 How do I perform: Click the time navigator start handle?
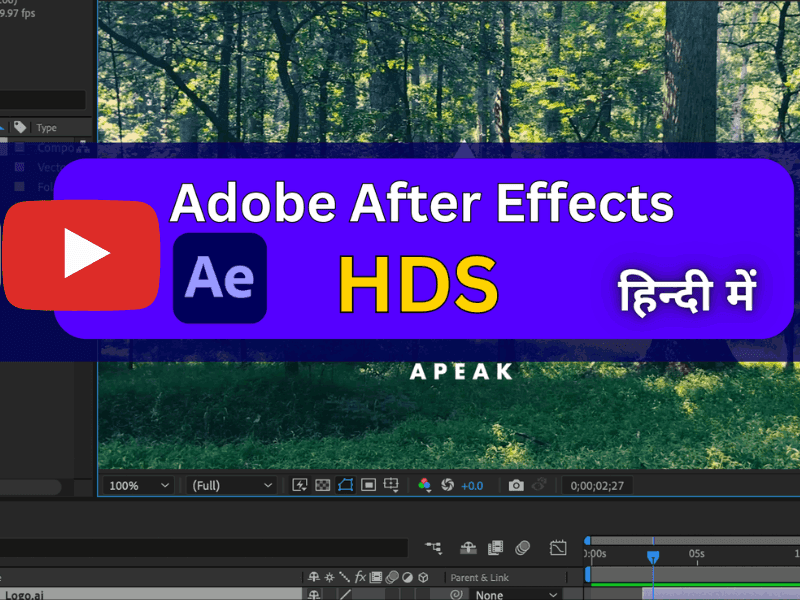[587, 540]
